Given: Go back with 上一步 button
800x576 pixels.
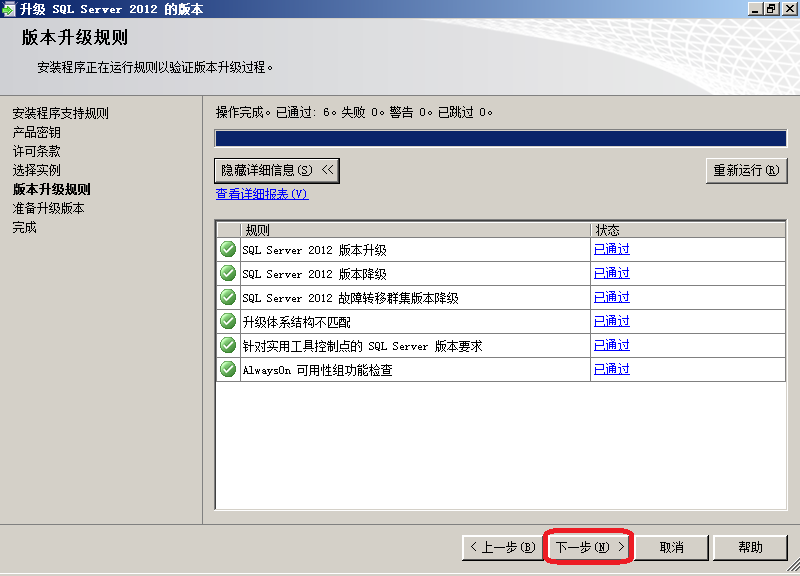Looking at the screenshot, I should coord(503,547).
